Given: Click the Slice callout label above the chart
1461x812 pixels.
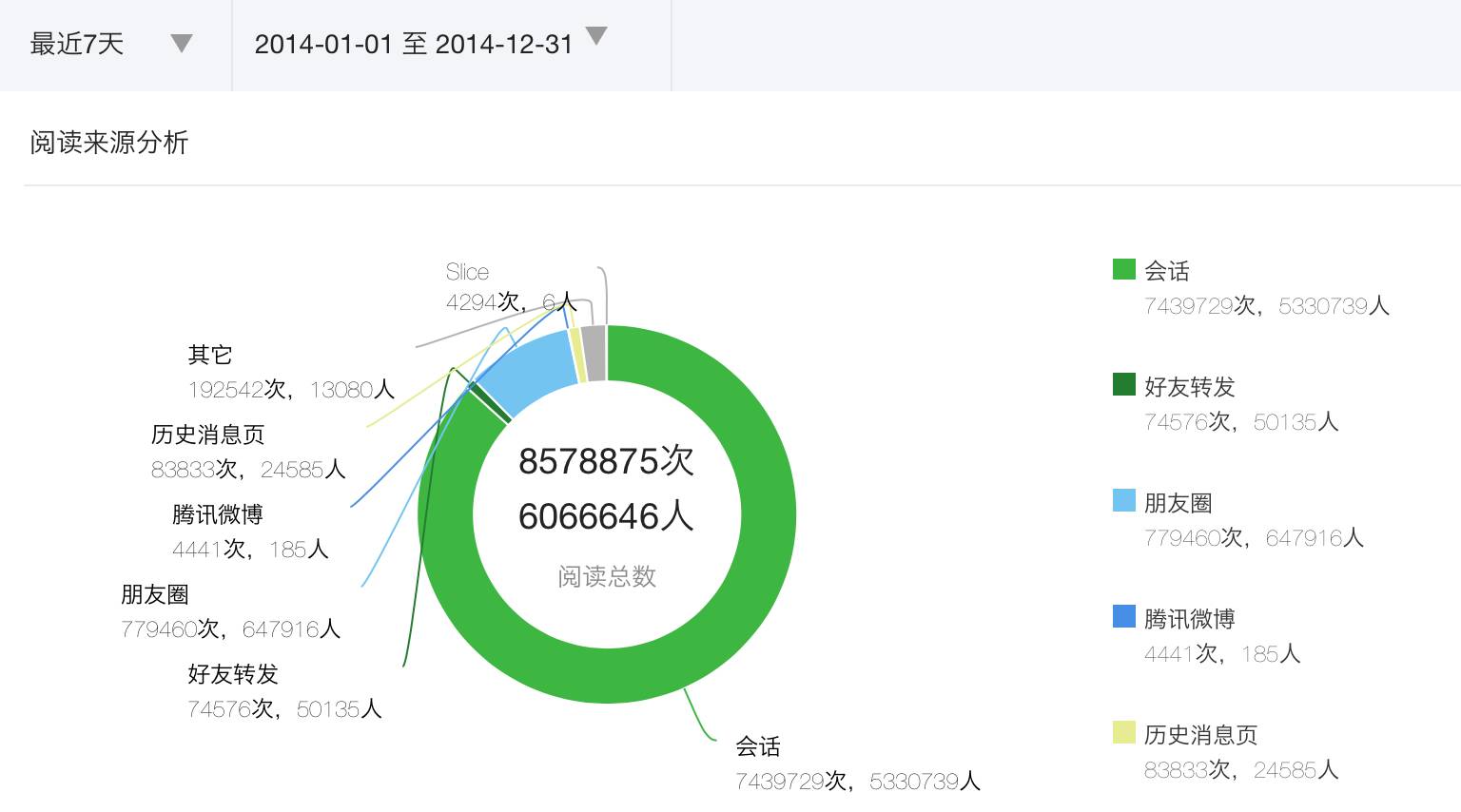Looking at the screenshot, I should [467, 272].
